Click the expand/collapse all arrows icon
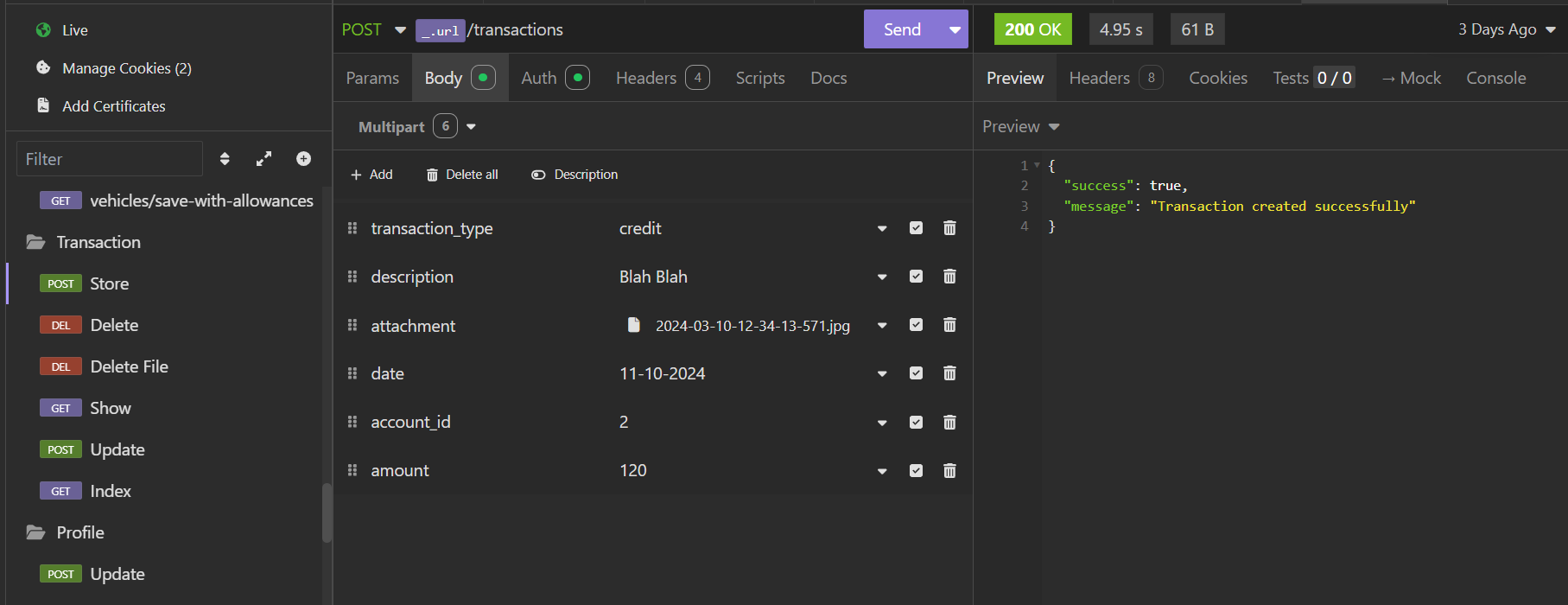Image resolution: width=1568 pixels, height=605 pixels. pos(263,158)
